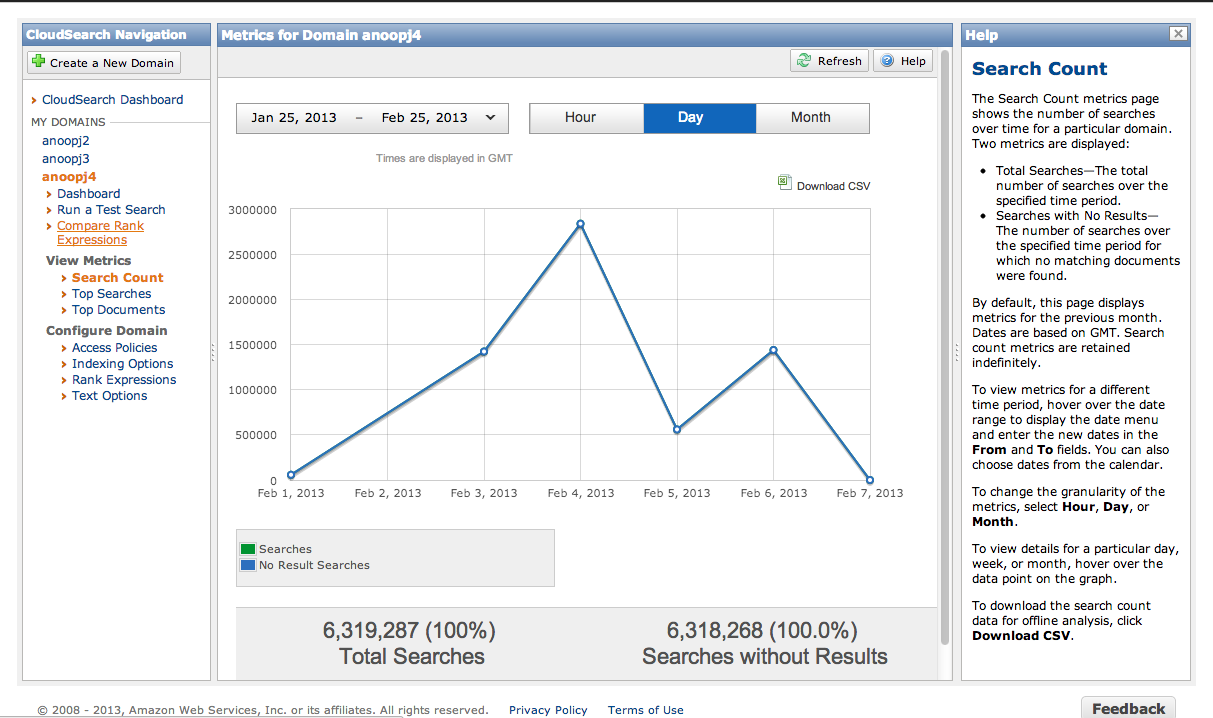Open Search Count metrics page
Screen dimensions: 1213x718
117,278
